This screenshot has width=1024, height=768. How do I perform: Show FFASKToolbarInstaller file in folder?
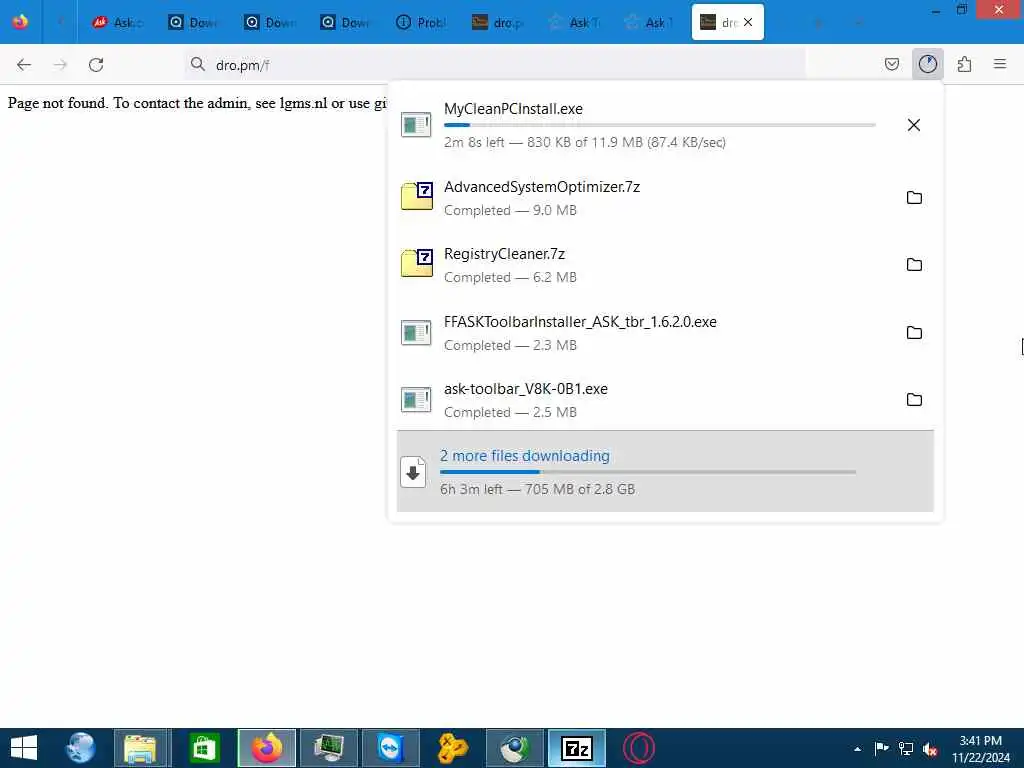914,332
